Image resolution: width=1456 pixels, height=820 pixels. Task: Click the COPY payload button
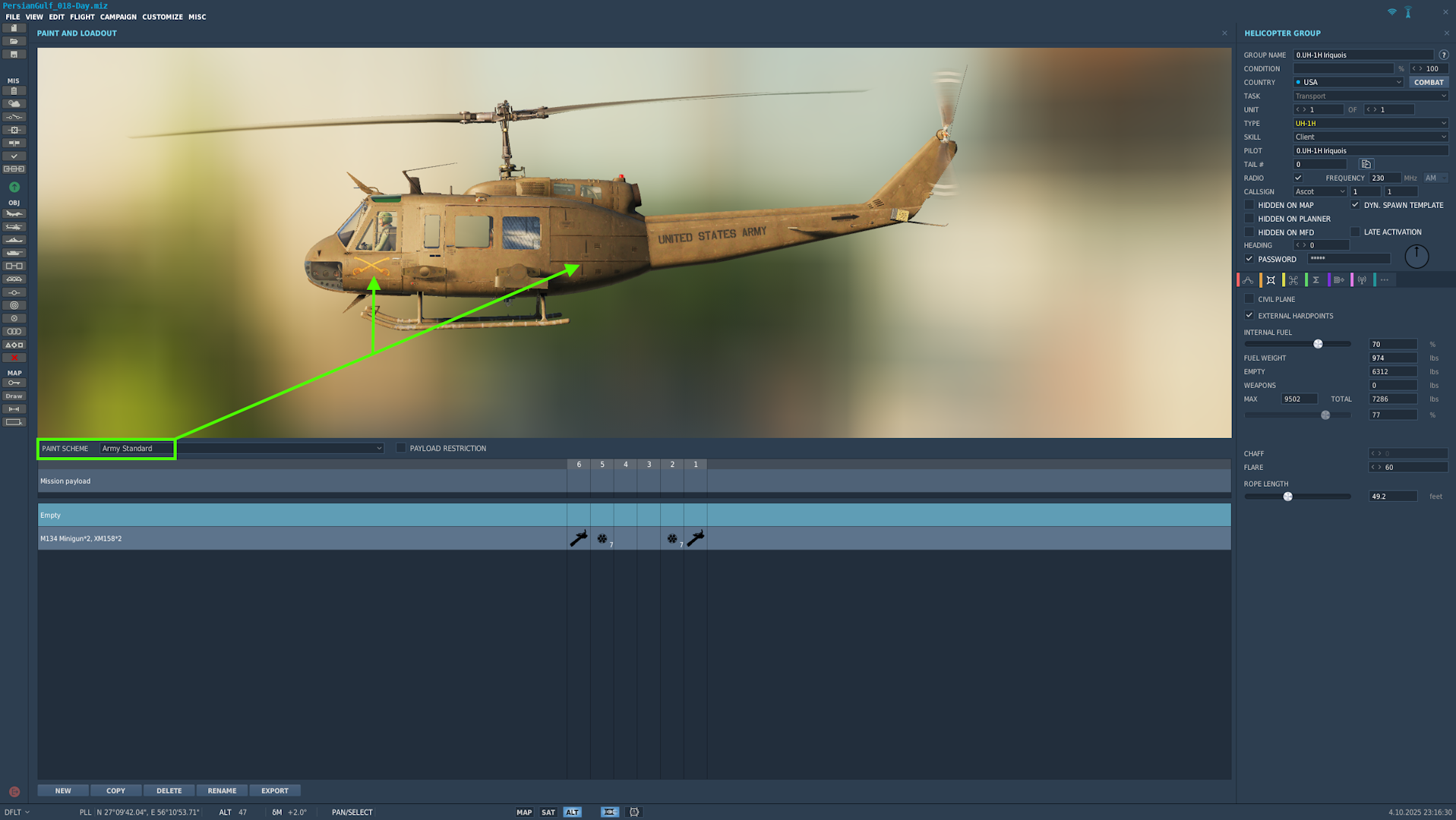coord(116,791)
